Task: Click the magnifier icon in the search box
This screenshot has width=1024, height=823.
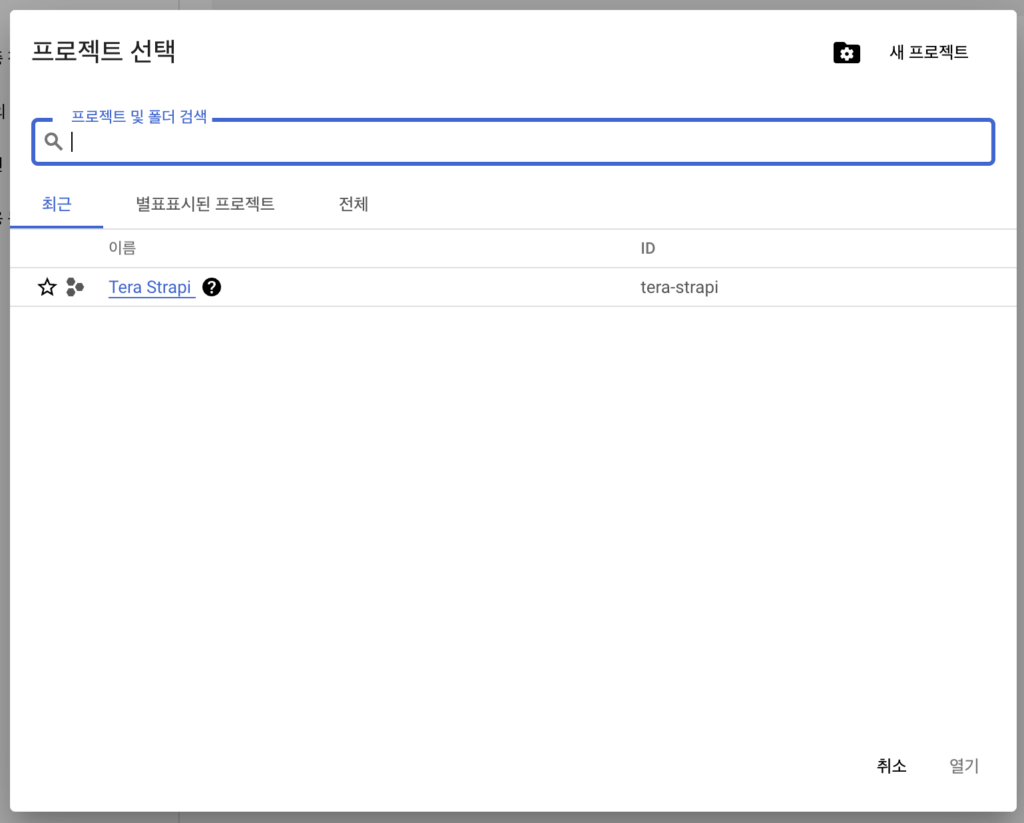Action: coord(54,142)
